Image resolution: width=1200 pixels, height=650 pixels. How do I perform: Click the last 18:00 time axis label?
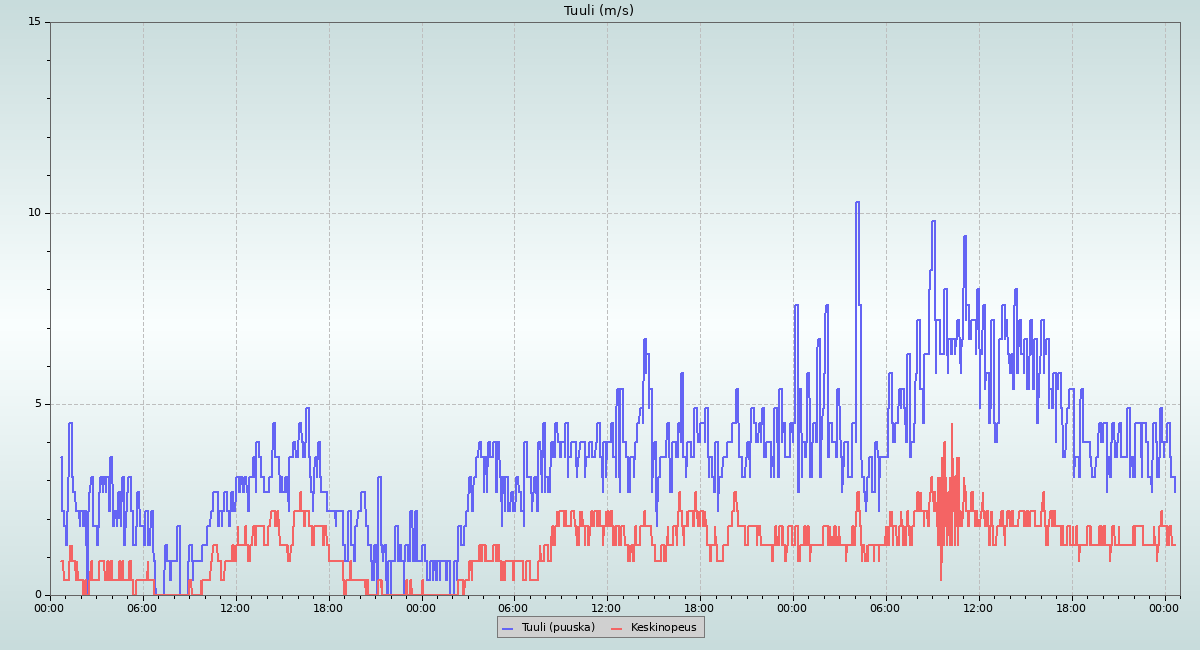click(x=1071, y=607)
